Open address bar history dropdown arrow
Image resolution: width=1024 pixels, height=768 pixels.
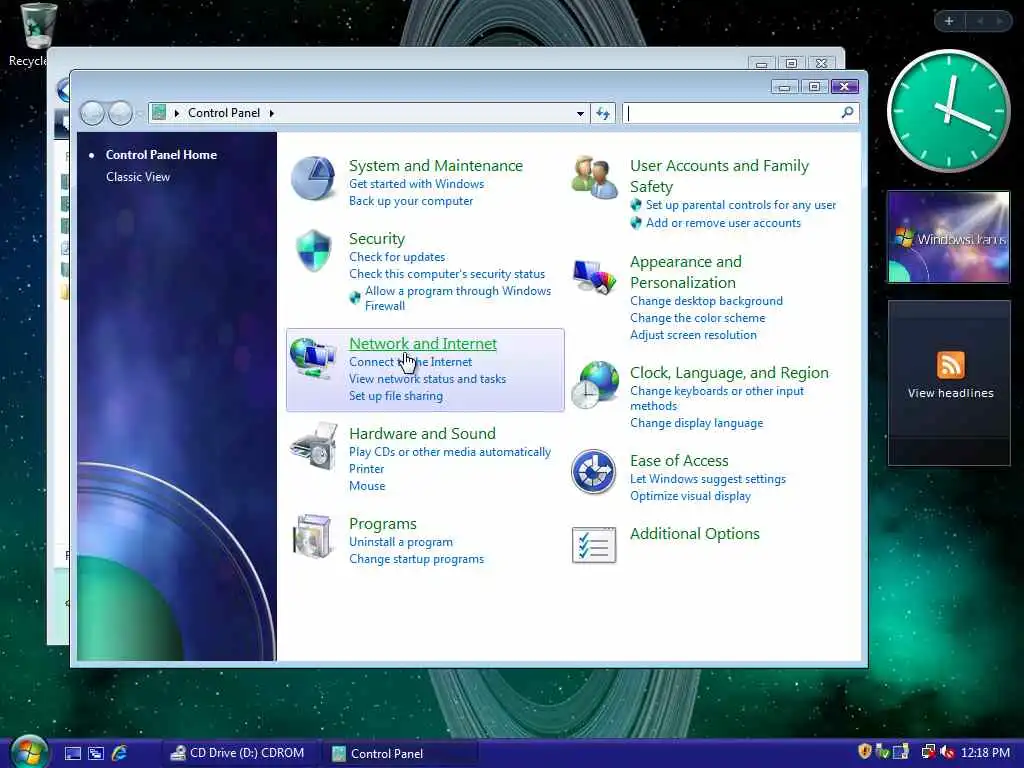click(x=580, y=114)
